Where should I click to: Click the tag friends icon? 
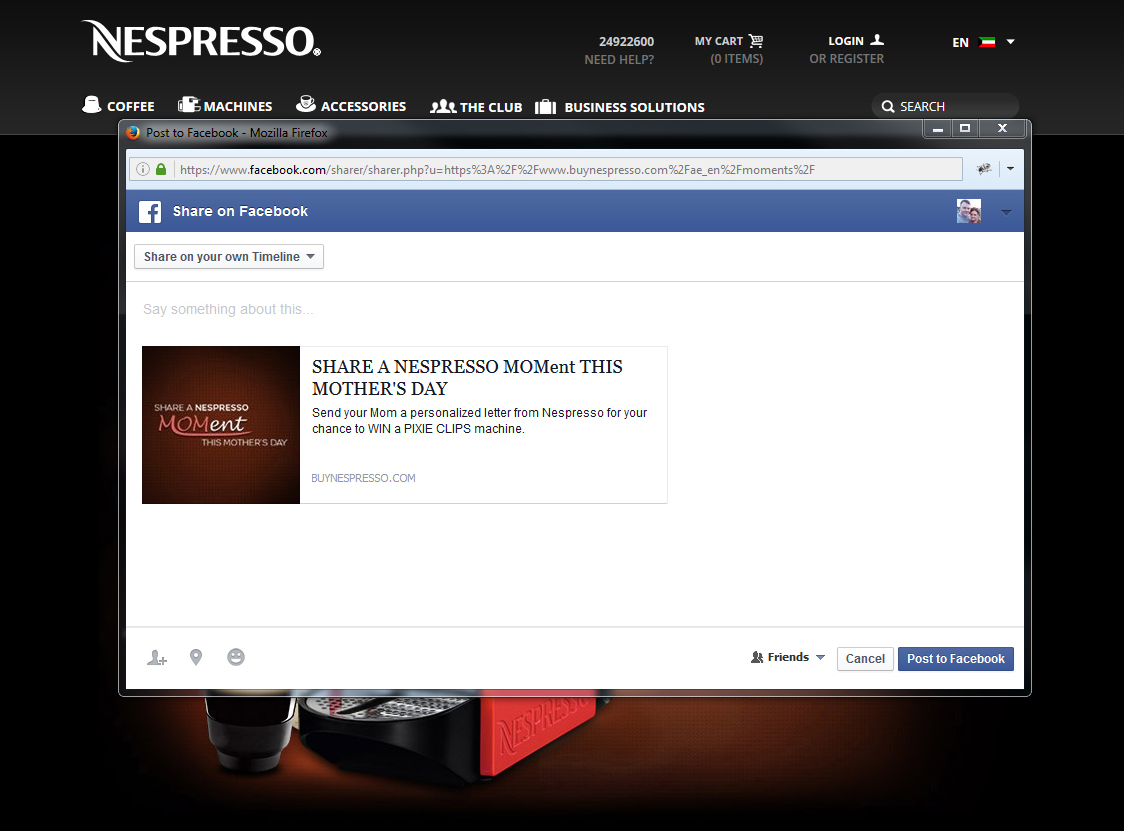pos(157,657)
